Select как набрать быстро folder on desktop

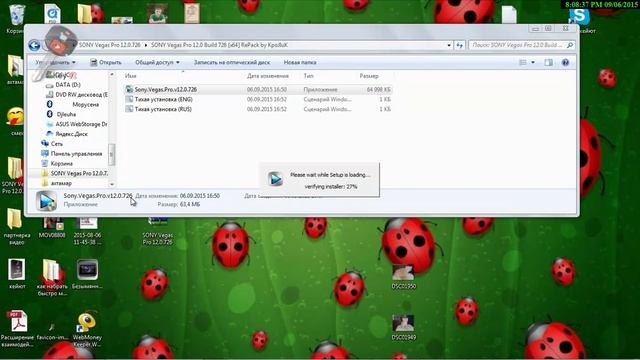pos(52,278)
